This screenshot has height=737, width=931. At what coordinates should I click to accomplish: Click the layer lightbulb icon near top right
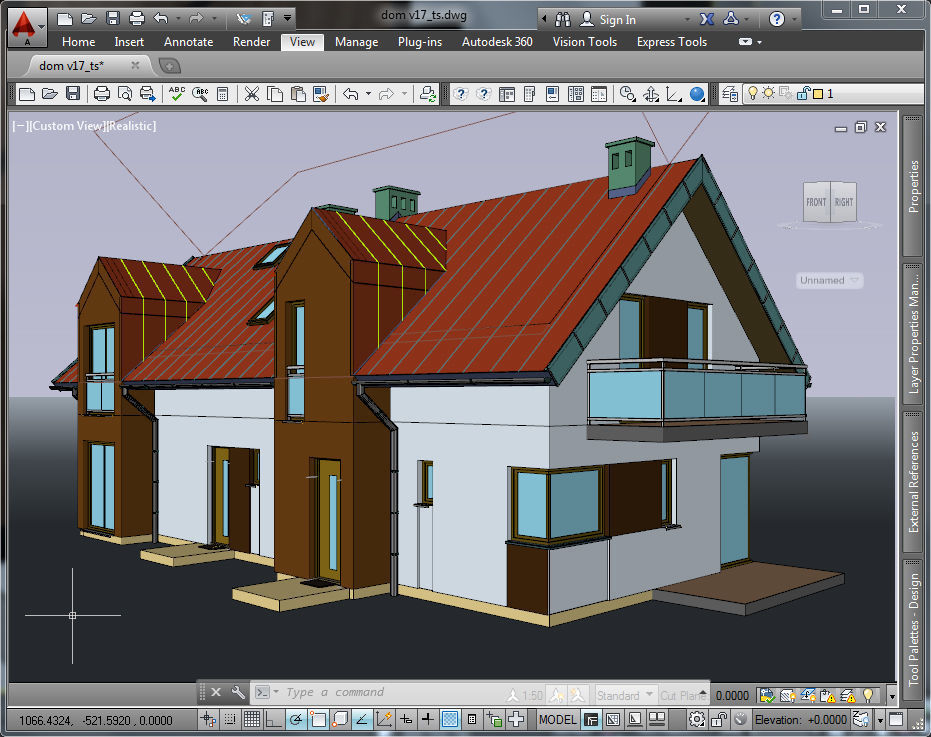[753, 93]
